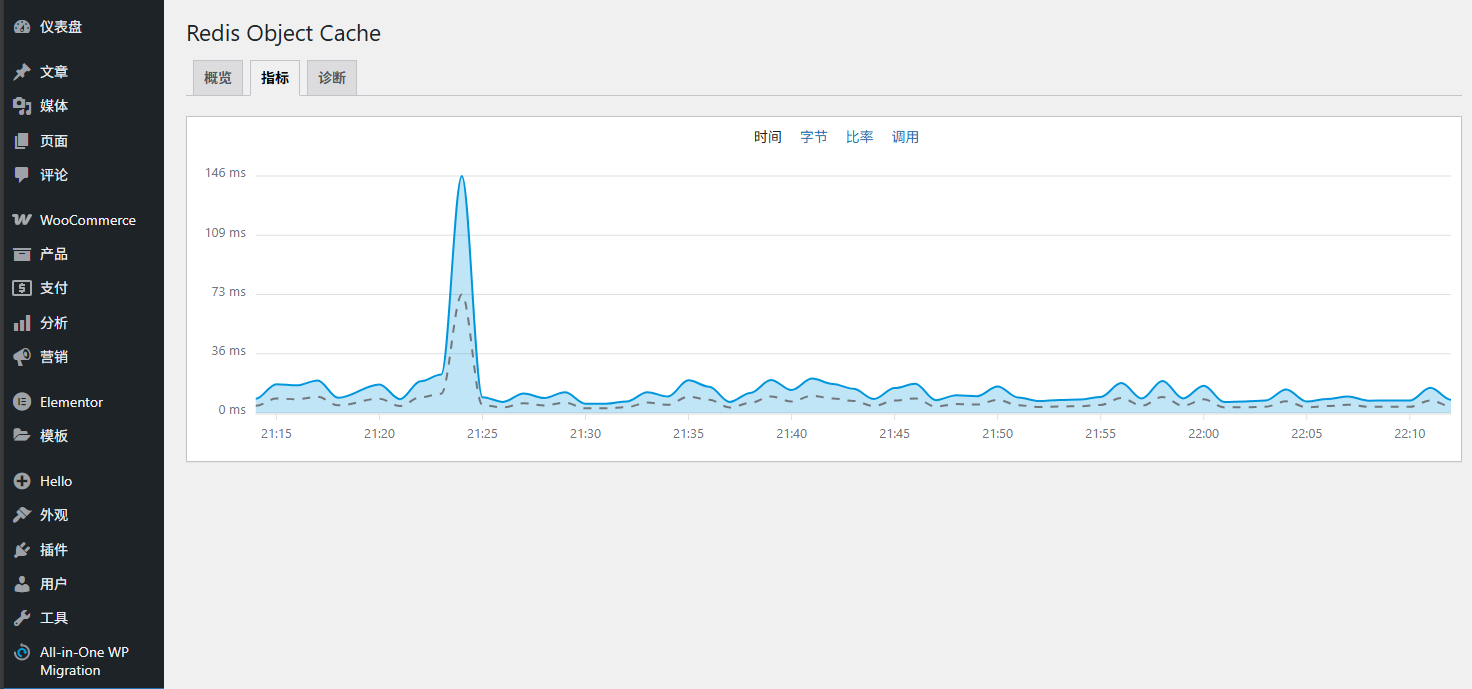Viewport: 1472px width, 689px height.
Task: Click the megaphone icon beside 营销
Action: pyautogui.click(x=22, y=357)
